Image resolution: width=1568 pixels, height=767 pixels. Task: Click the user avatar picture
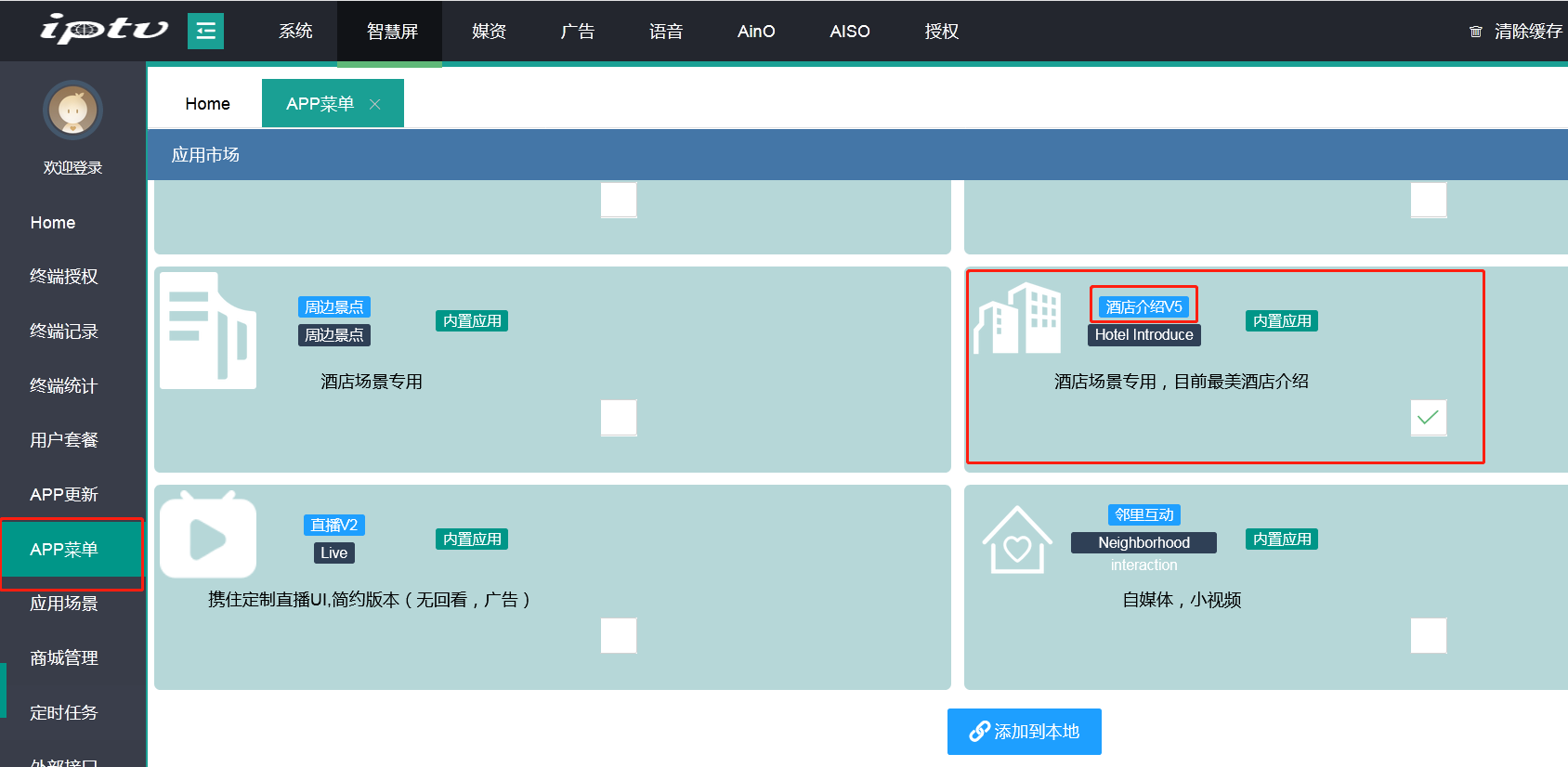72,110
